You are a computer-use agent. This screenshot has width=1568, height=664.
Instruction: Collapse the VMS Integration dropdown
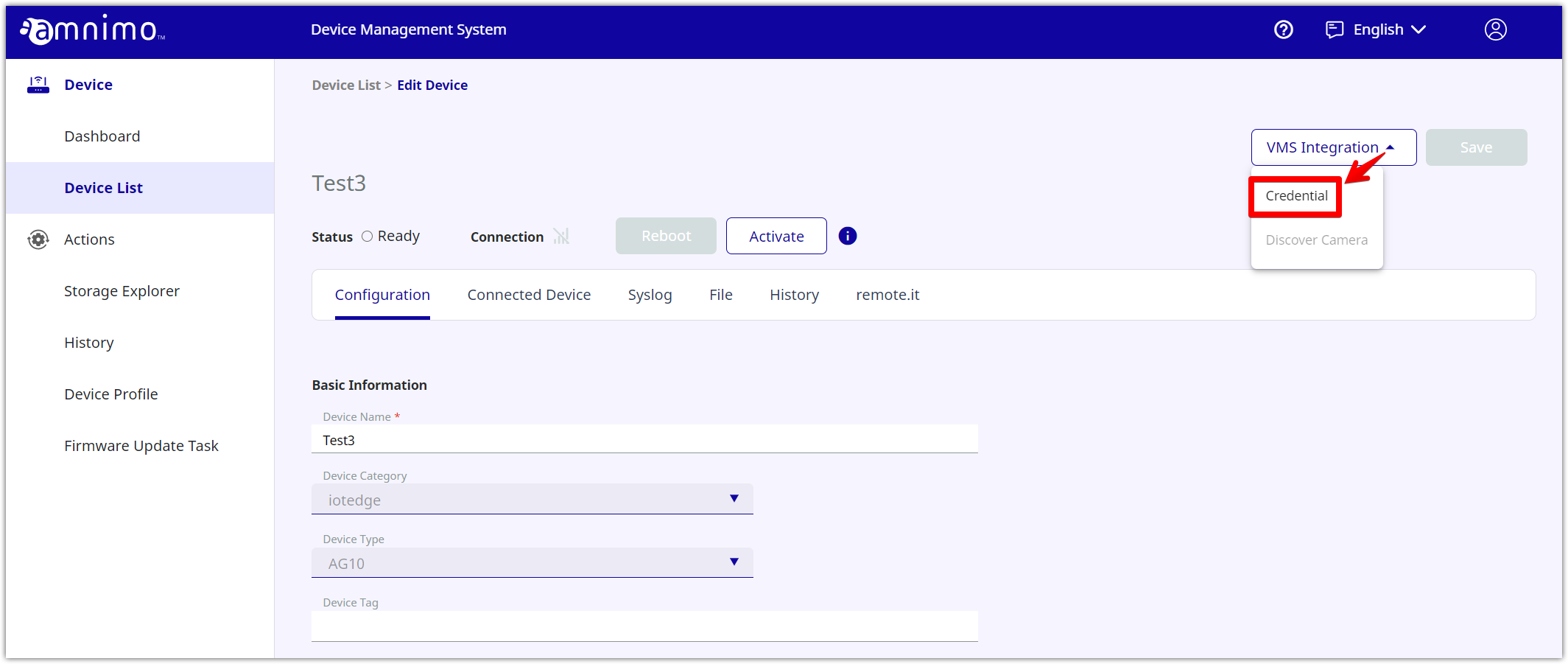(x=1333, y=147)
